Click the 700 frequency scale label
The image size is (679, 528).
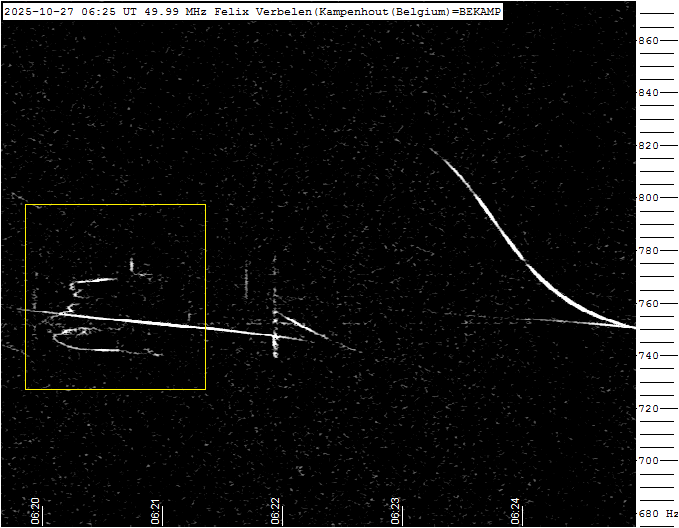pos(649,461)
